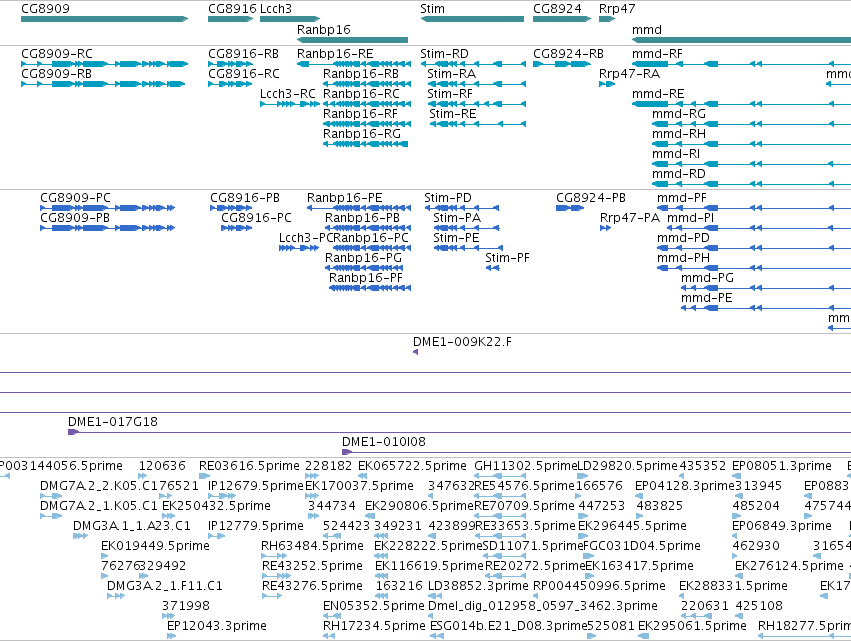Select the CG8909-PB protein label
This screenshot has width=851, height=641.
[x=75, y=218]
